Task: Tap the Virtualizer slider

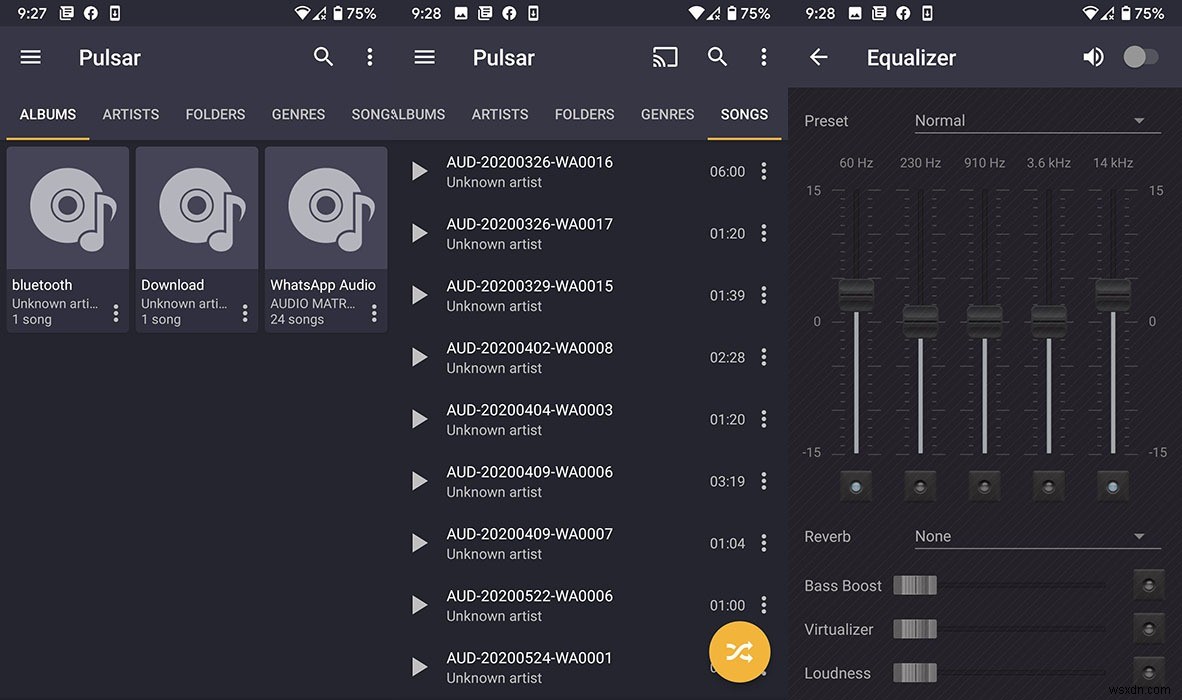Action: click(x=915, y=629)
